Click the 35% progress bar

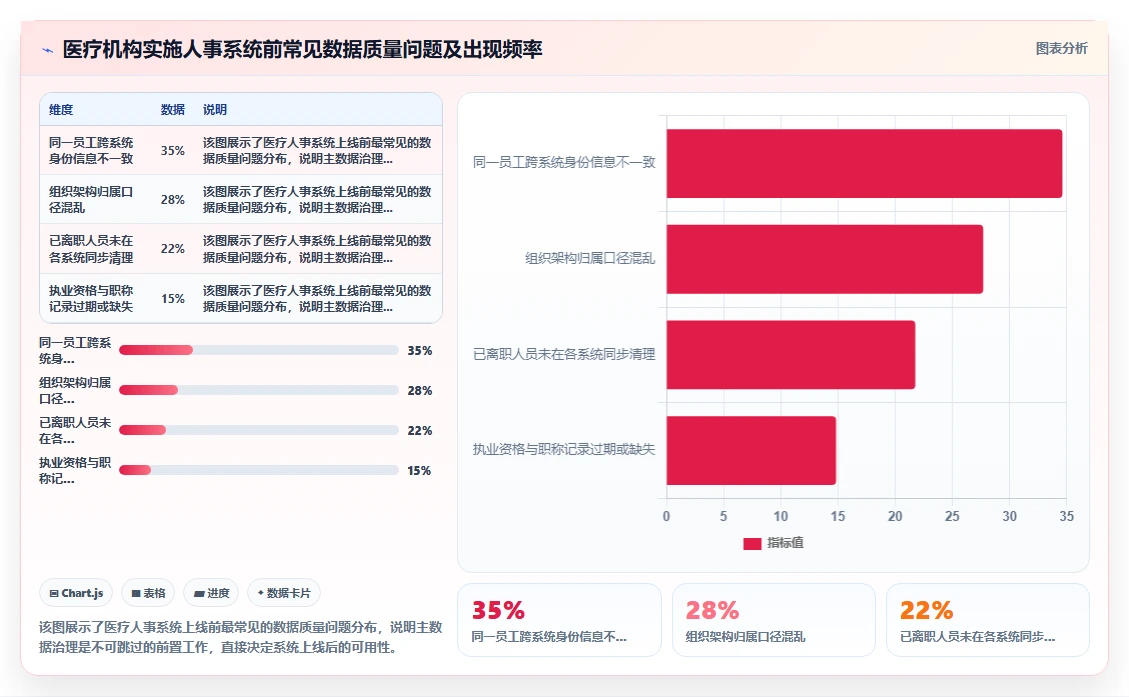(x=258, y=350)
